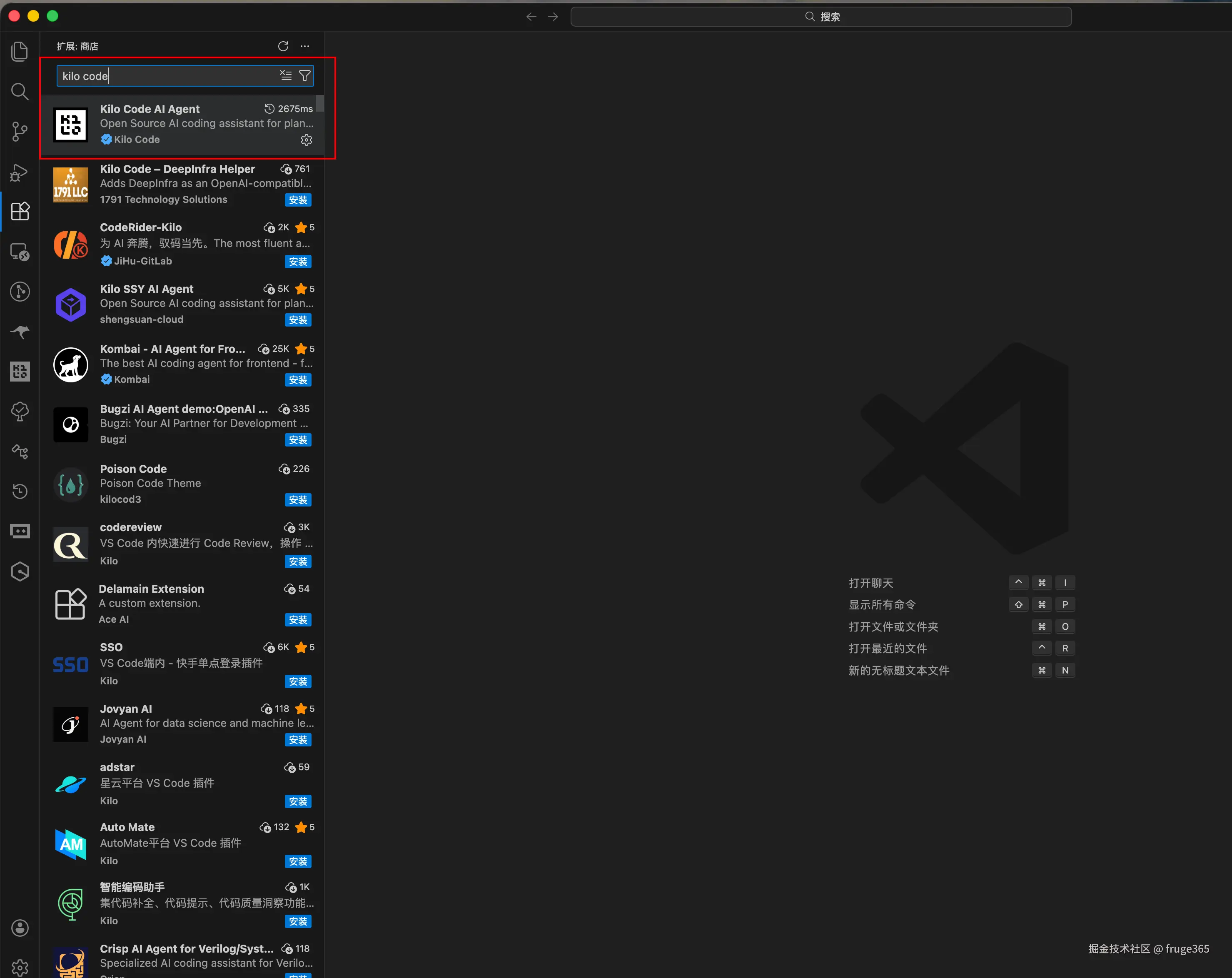Viewport: 1232px width, 978px height.
Task: Open the extension filter dropdown
Action: point(305,75)
